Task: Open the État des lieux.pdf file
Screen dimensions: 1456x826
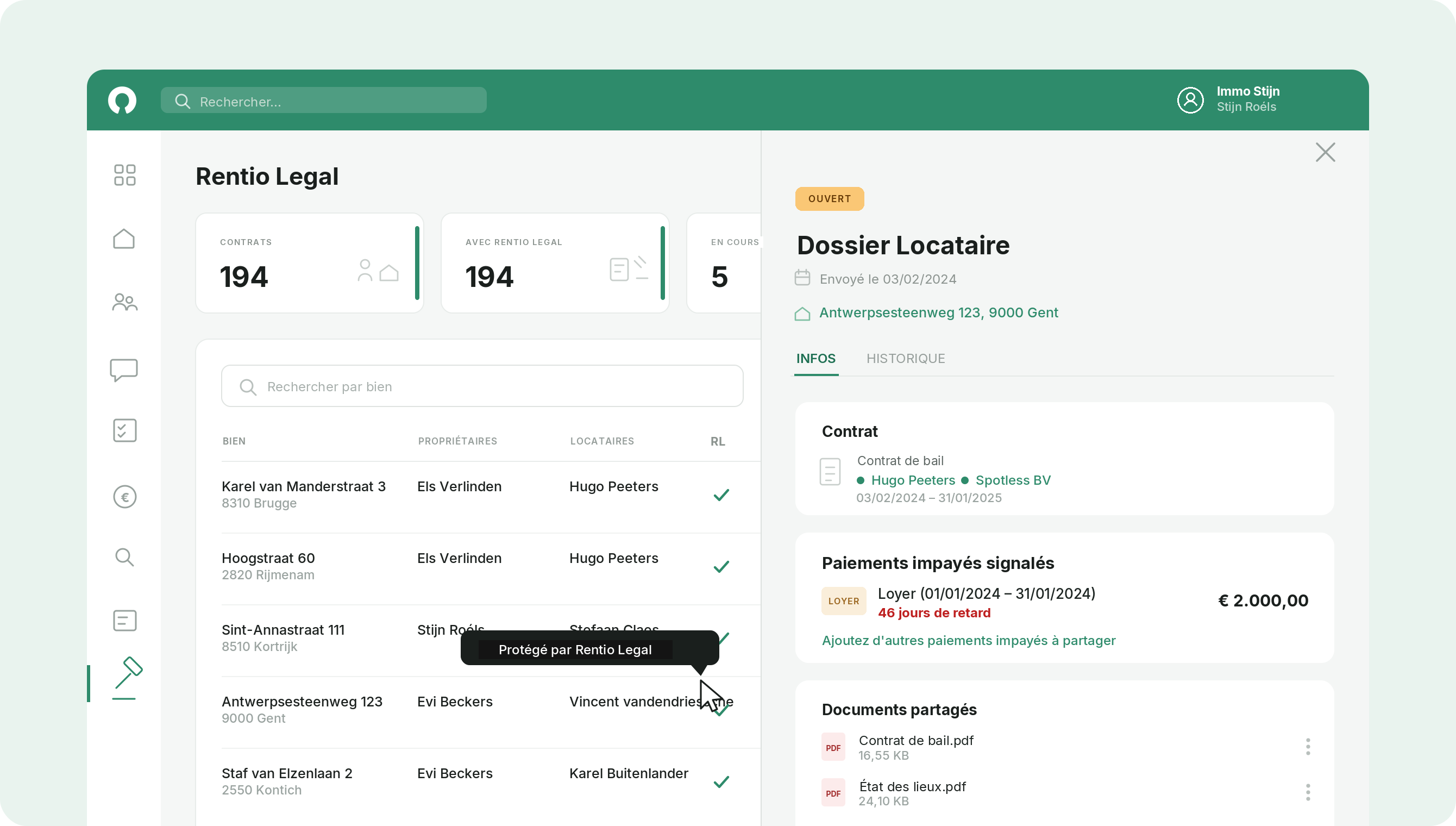Action: click(x=912, y=787)
